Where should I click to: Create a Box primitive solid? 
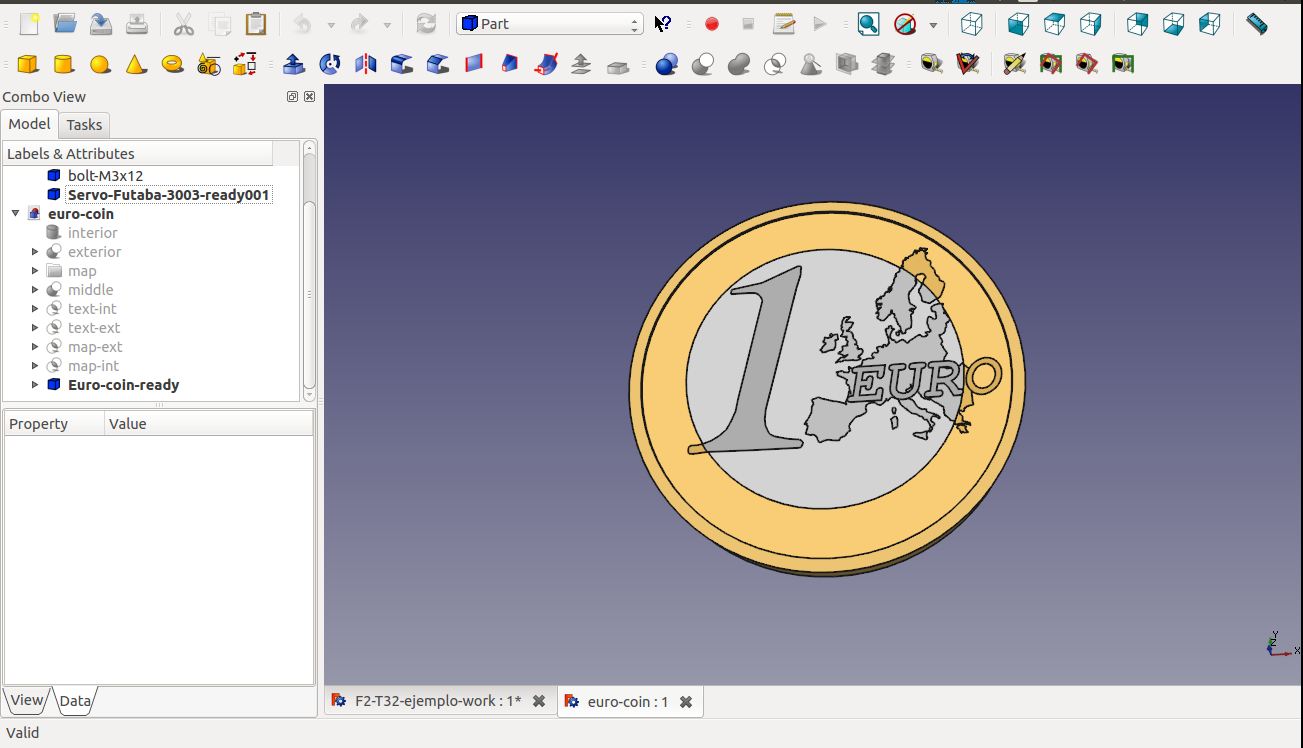click(28, 65)
